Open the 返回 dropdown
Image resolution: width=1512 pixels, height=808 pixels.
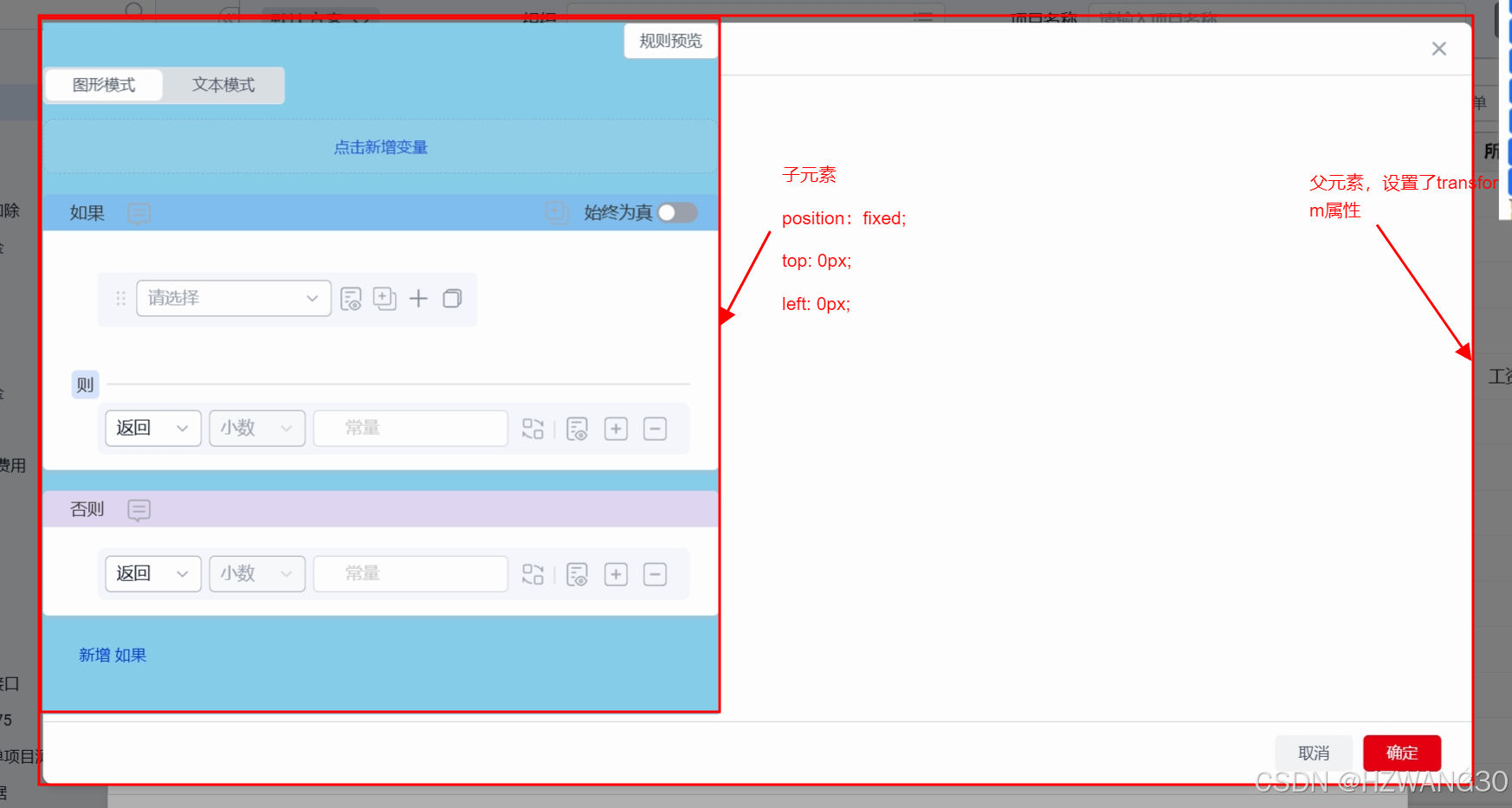(x=152, y=428)
